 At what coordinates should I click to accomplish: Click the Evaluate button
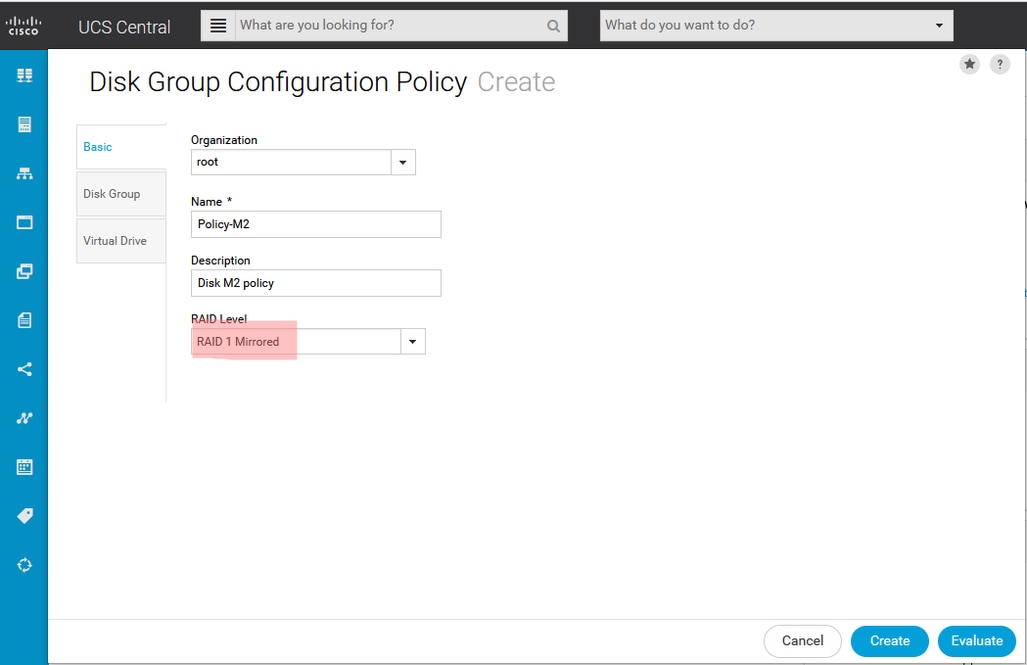point(977,641)
